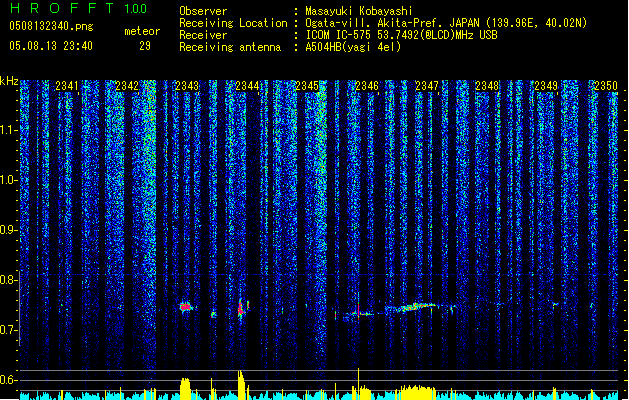The width and height of the screenshot is (629, 400).
Task: Click the 2347 time marker
Action: coord(427,85)
